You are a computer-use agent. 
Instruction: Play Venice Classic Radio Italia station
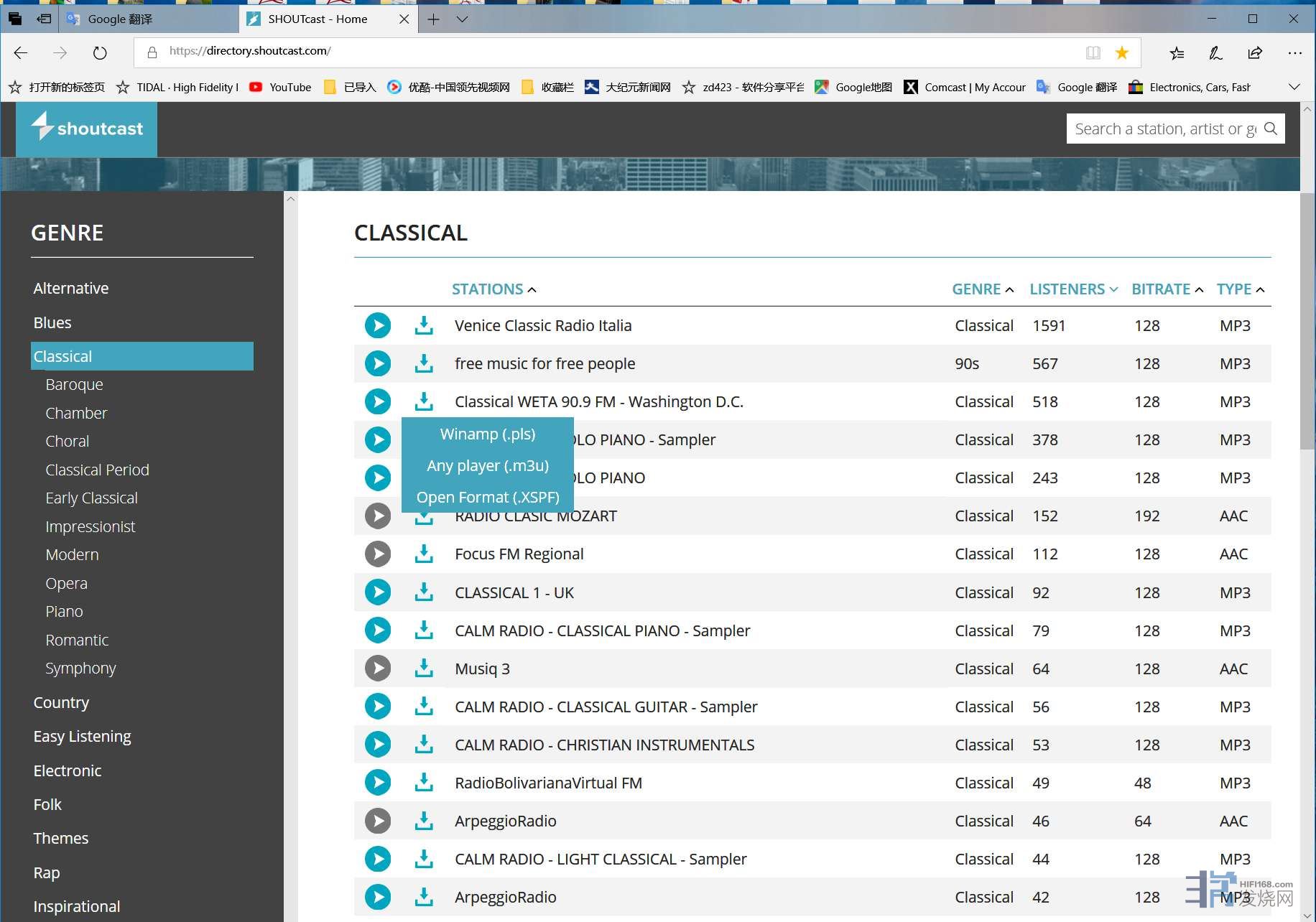tap(377, 325)
